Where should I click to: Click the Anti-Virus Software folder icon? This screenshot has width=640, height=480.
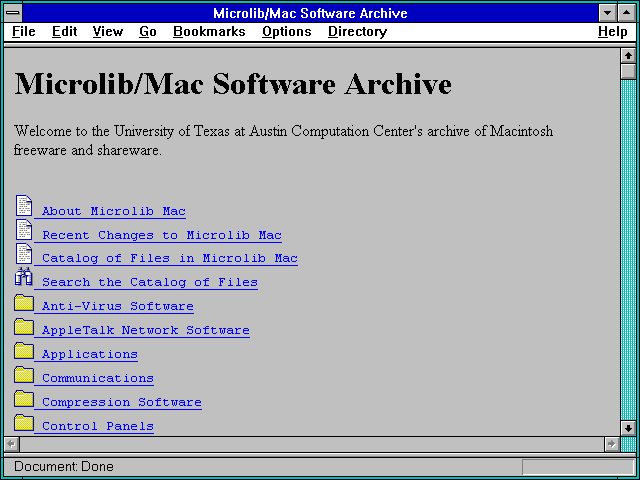pyautogui.click(x=24, y=303)
